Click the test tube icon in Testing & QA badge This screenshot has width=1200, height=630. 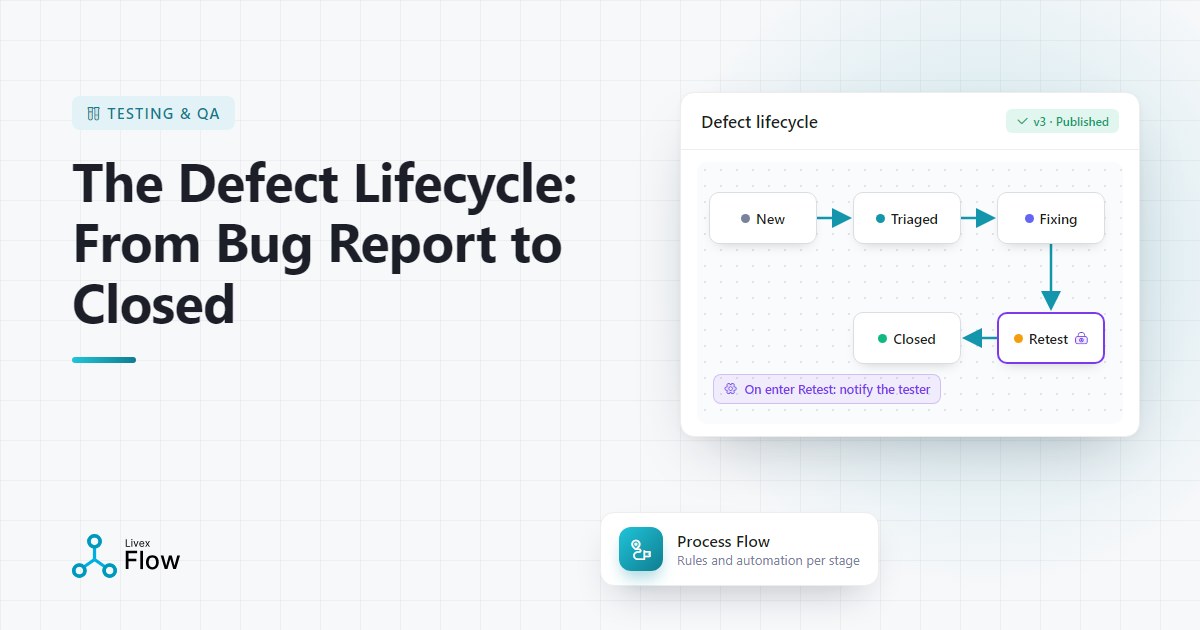[x=94, y=114]
